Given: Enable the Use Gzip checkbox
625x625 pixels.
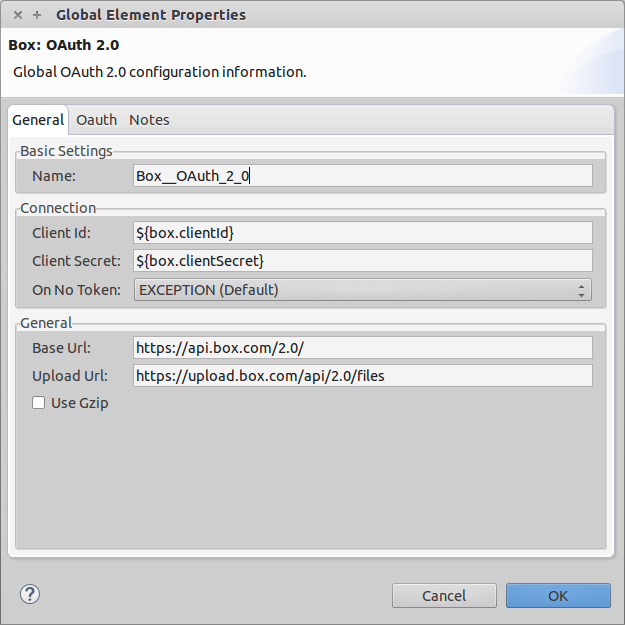Looking at the screenshot, I should (x=39, y=403).
